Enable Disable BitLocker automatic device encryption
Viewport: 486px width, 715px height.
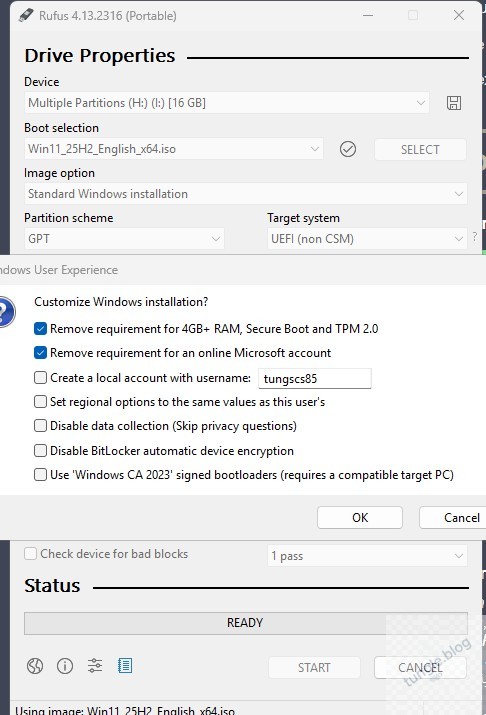(x=40, y=451)
